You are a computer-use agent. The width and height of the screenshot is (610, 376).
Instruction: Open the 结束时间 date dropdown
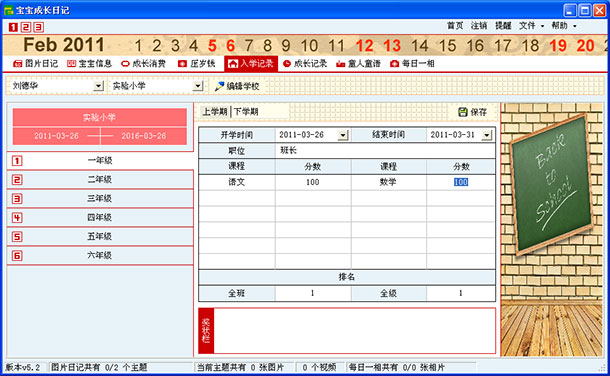tap(487, 135)
